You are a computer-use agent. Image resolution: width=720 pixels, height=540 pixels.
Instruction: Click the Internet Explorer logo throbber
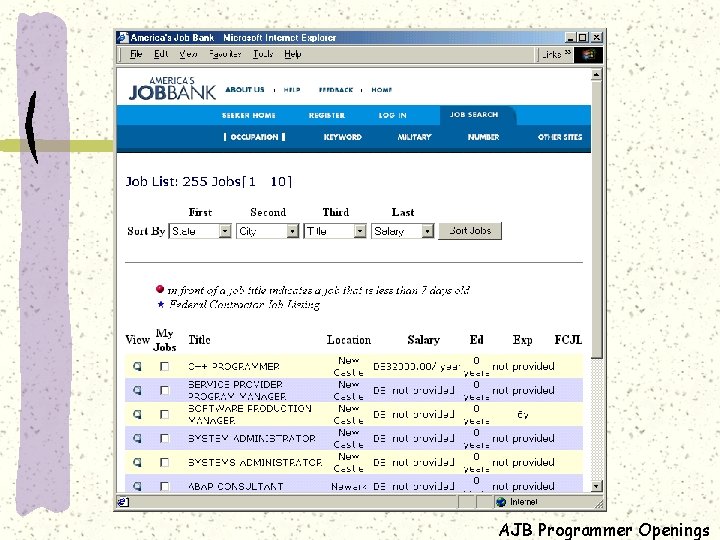588,55
